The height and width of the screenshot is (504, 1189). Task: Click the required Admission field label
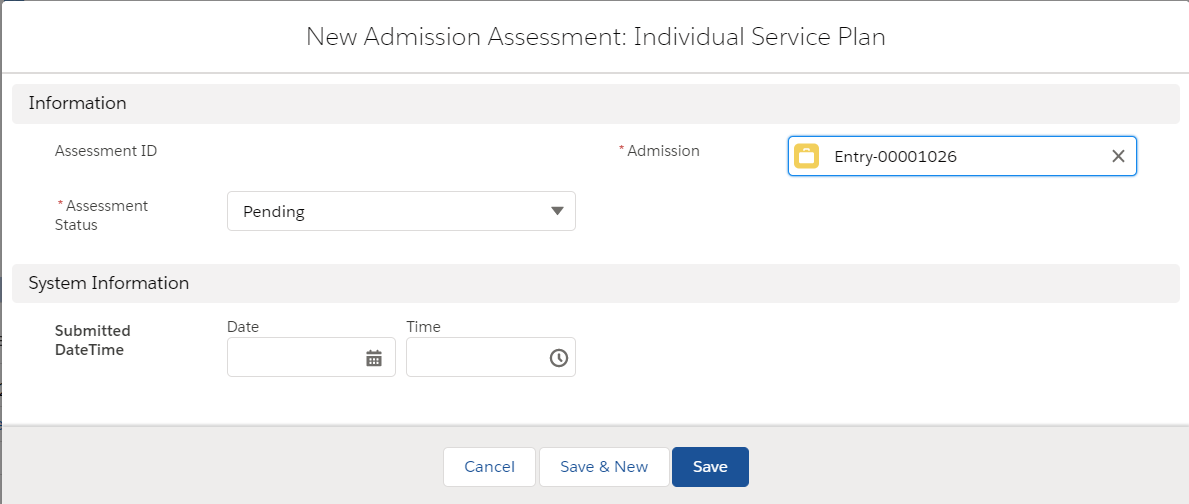tap(663, 151)
